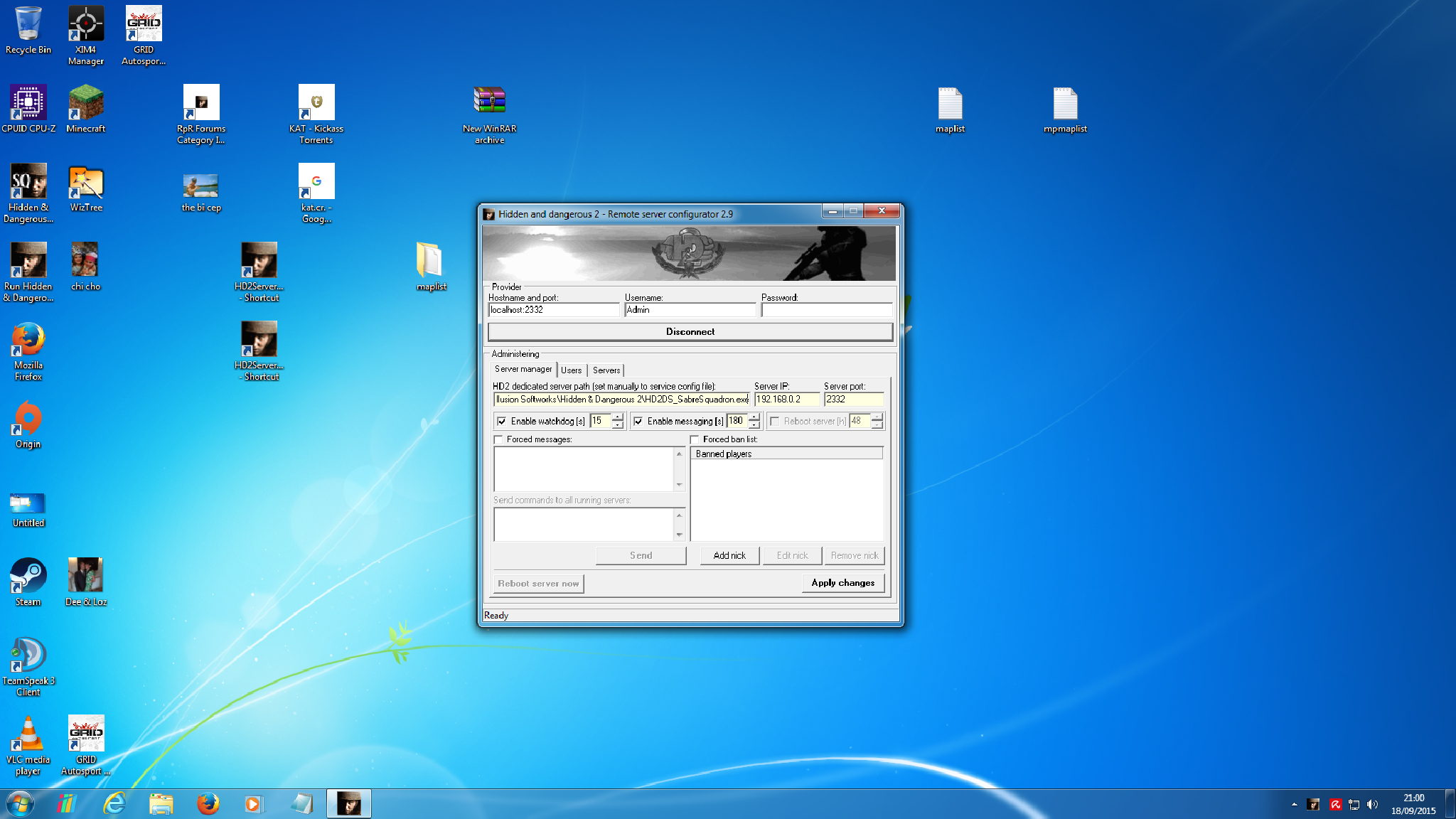1456x819 pixels.
Task: Select the WizTree desktop icon
Action: 85,183
